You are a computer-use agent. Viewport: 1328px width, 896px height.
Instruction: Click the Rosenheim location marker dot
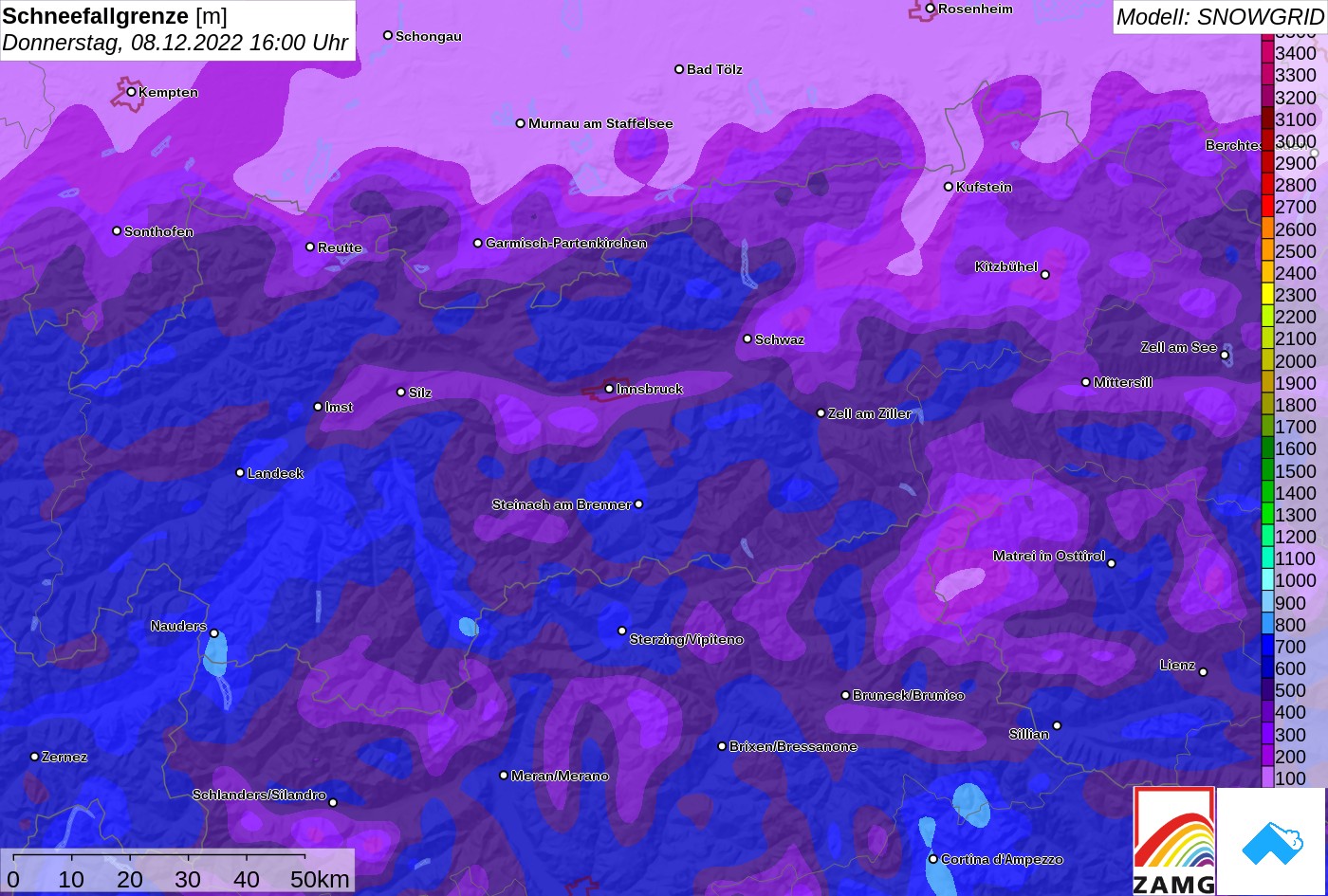click(x=931, y=9)
